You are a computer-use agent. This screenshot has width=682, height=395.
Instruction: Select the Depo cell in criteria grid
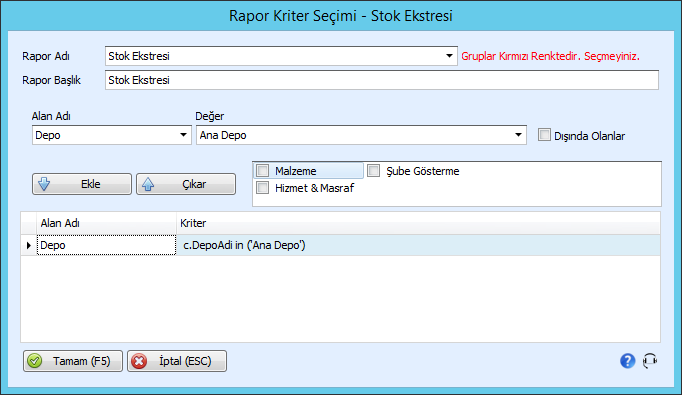tap(107, 245)
